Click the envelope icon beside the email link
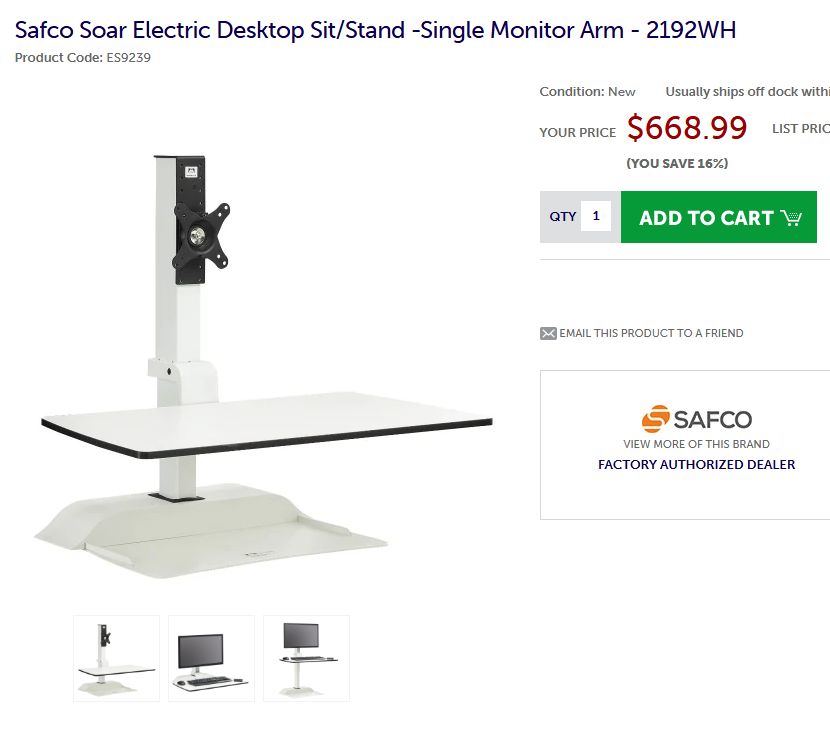 click(548, 334)
